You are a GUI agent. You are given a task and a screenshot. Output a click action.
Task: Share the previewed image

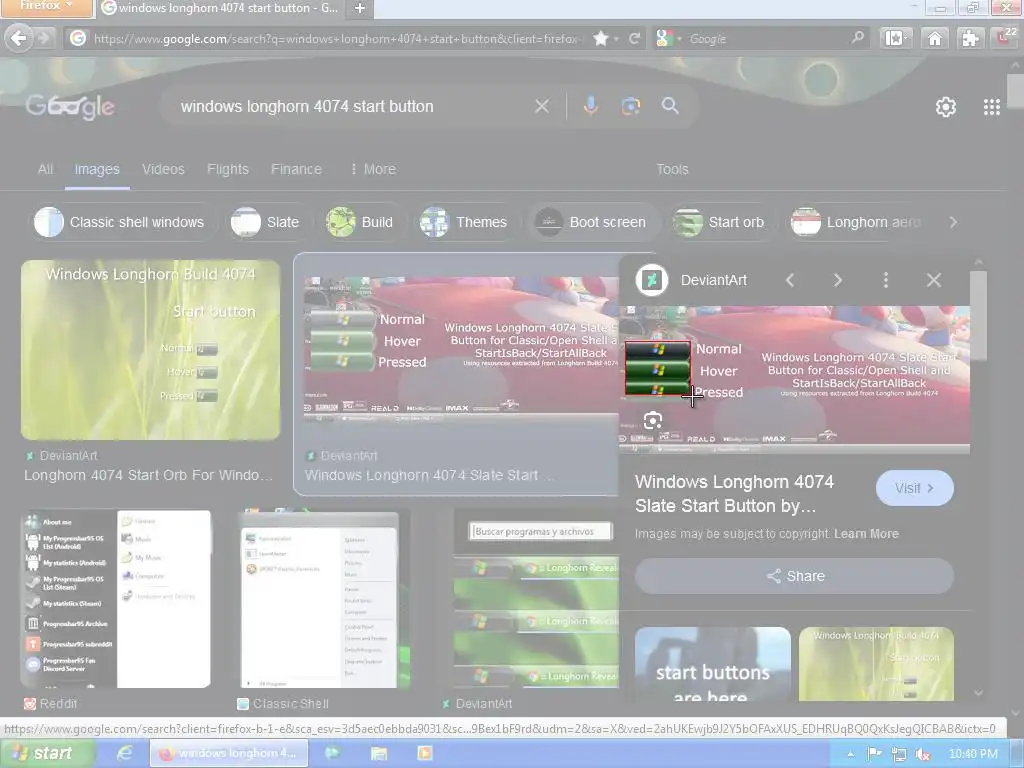(x=794, y=576)
